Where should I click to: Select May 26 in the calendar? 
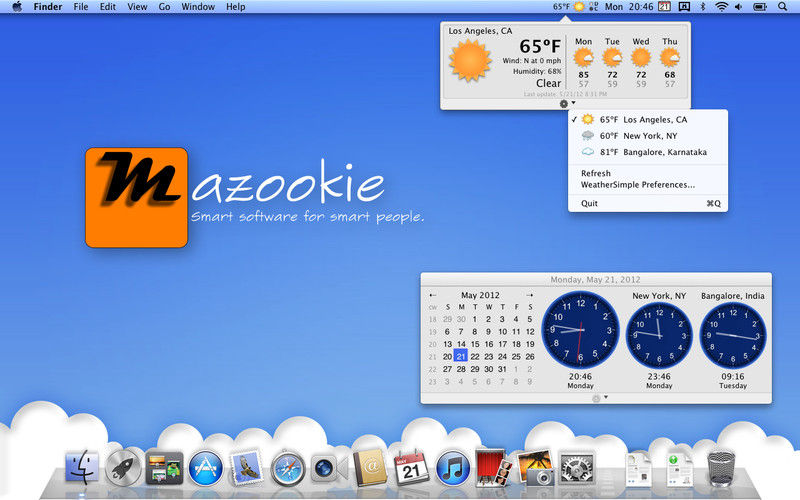pyautogui.click(x=530, y=357)
